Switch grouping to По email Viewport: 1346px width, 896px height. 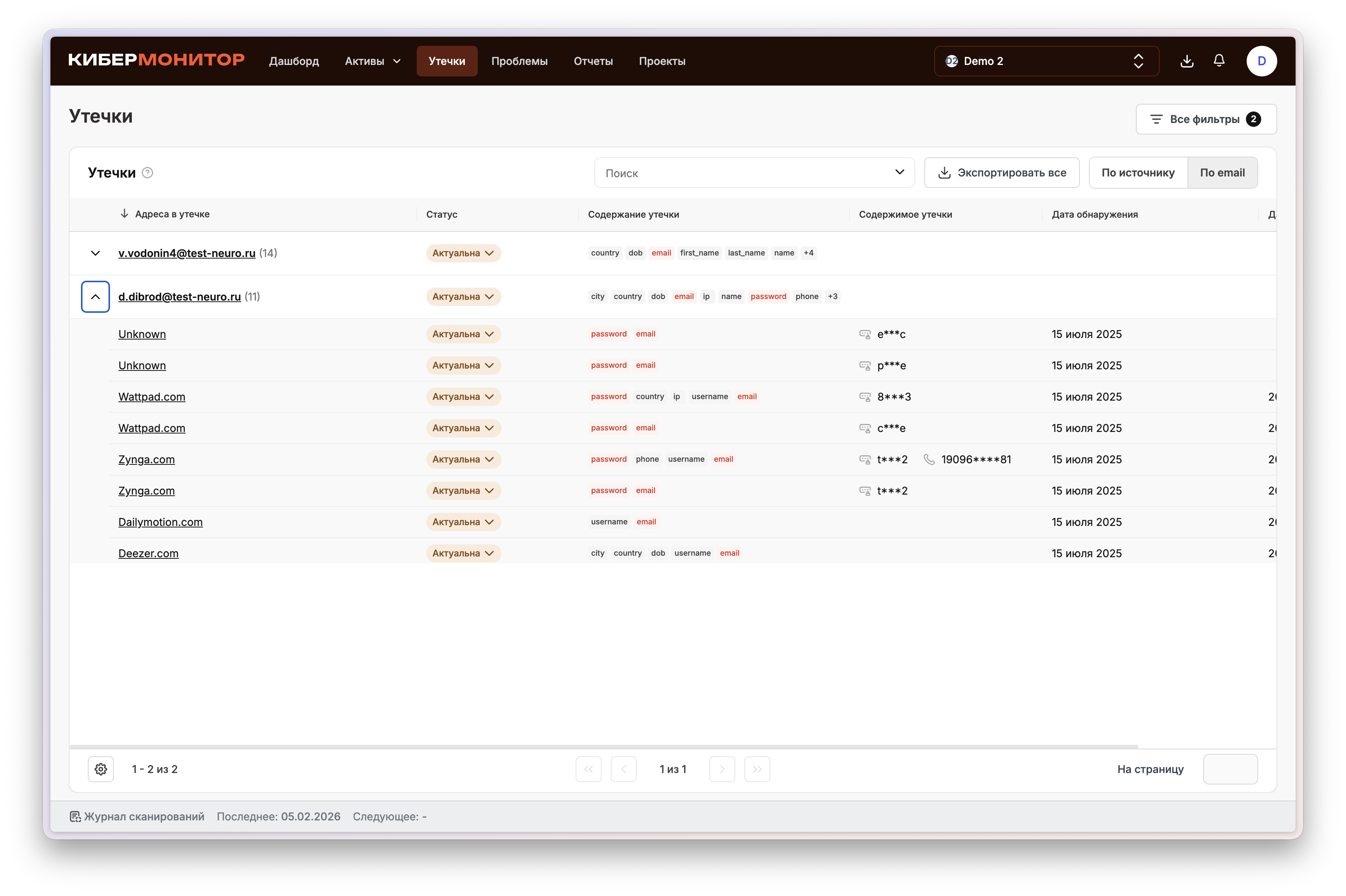[x=1222, y=173]
